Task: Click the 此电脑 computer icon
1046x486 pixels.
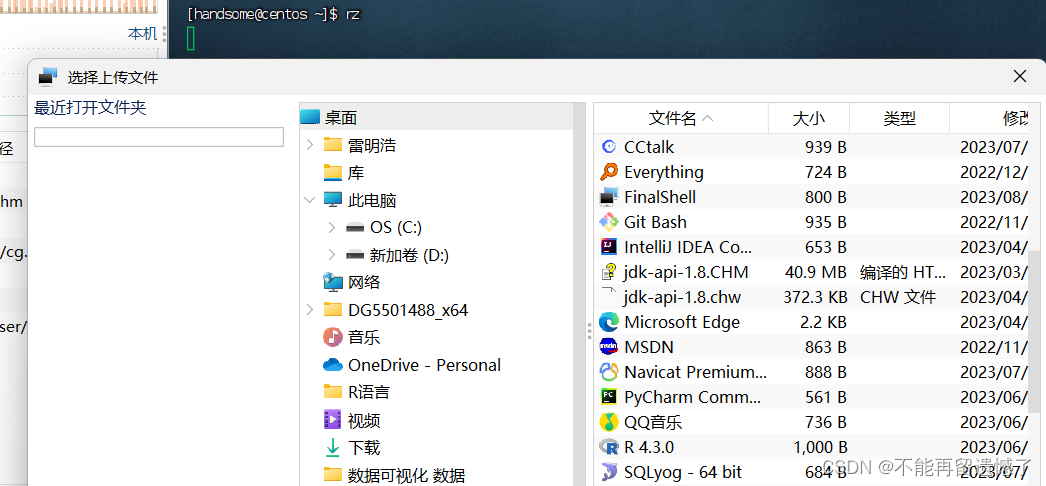Action: (333, 200)
